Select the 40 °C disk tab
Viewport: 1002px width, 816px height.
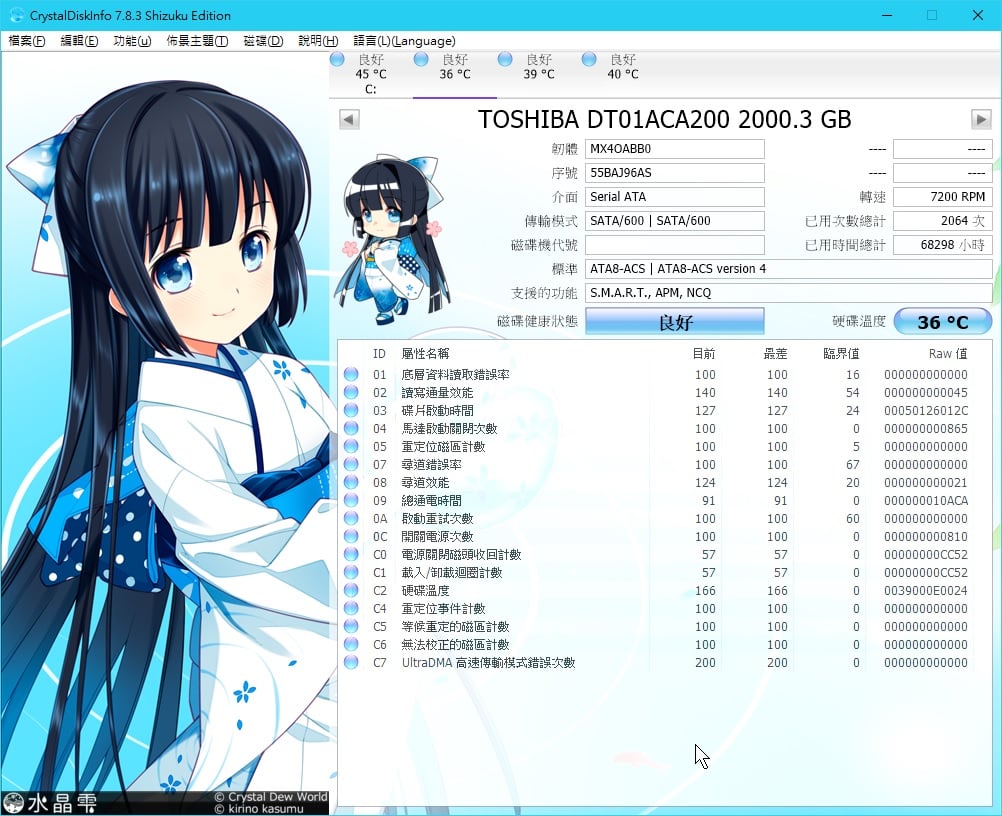click(x=623, y=74)
